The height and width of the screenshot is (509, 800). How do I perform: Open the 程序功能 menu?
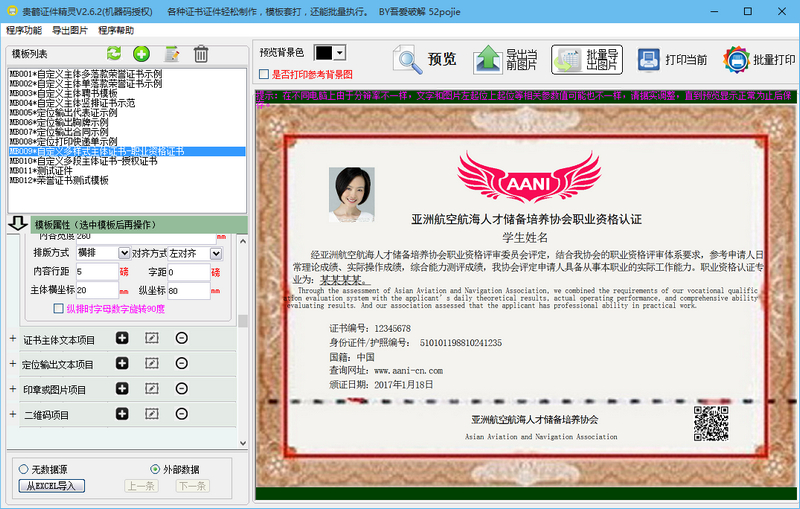[25, 31]
